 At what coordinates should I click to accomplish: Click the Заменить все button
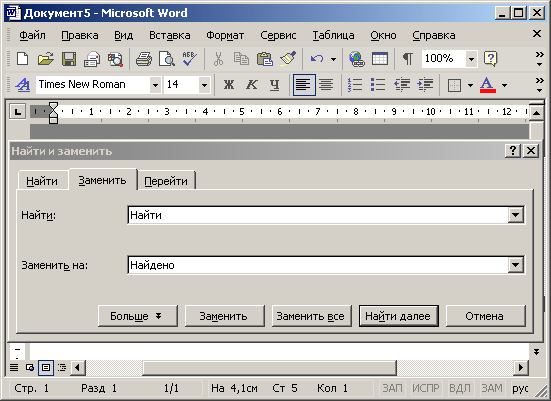312,316
